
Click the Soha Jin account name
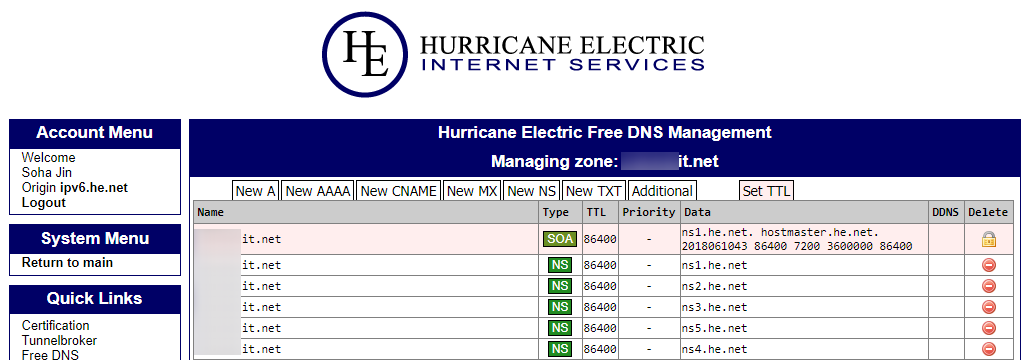(47, 173)
